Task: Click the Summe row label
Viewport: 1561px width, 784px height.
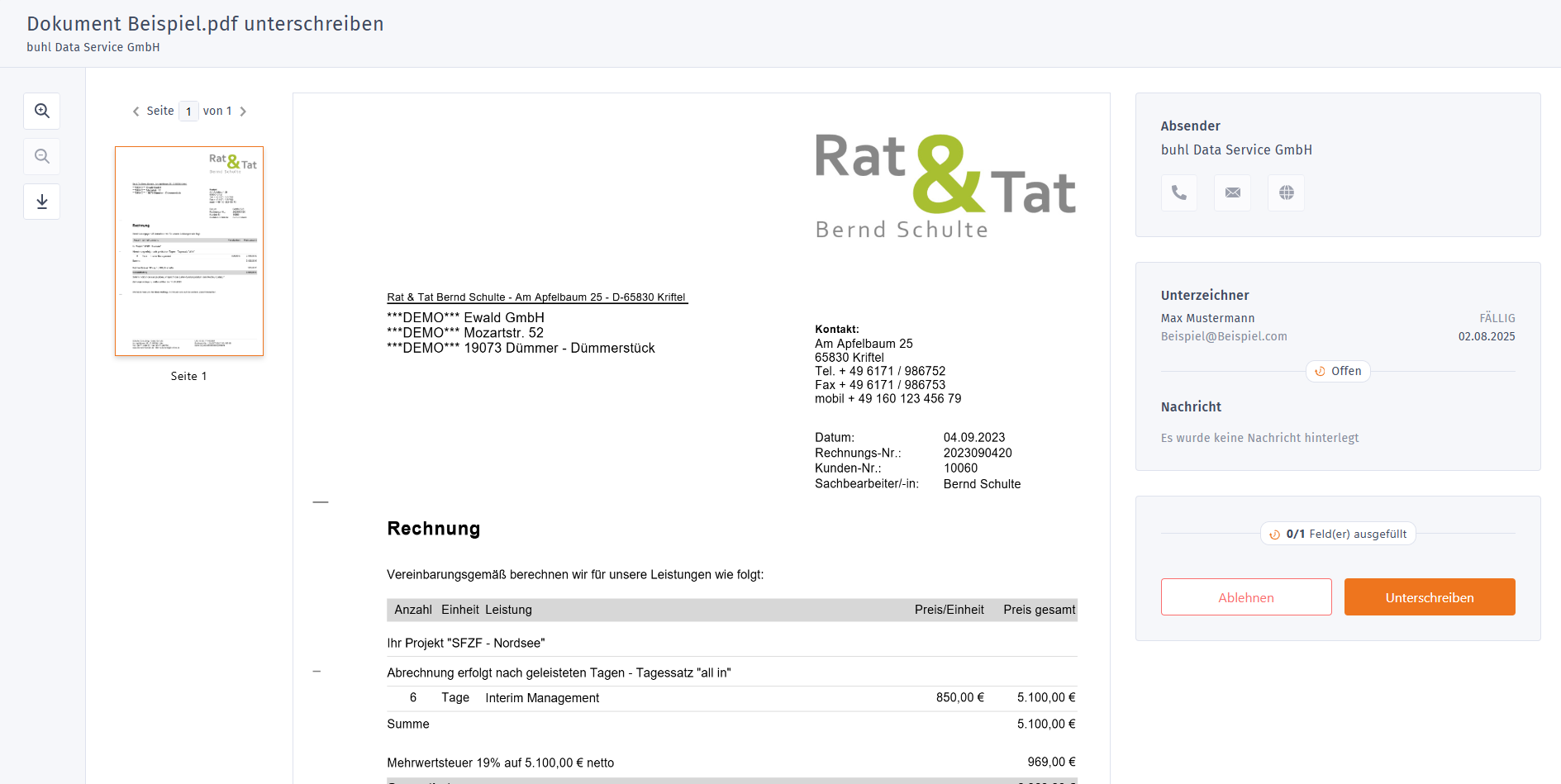Action: 408,725
